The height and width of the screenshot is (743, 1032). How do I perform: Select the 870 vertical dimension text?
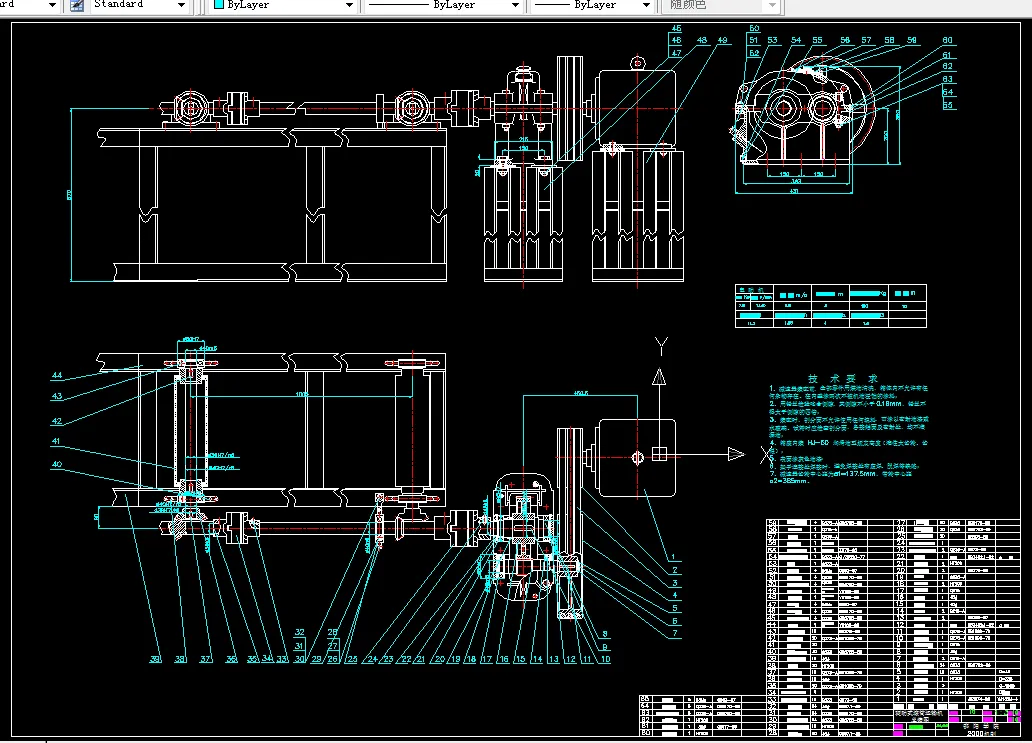coord(69,194)
